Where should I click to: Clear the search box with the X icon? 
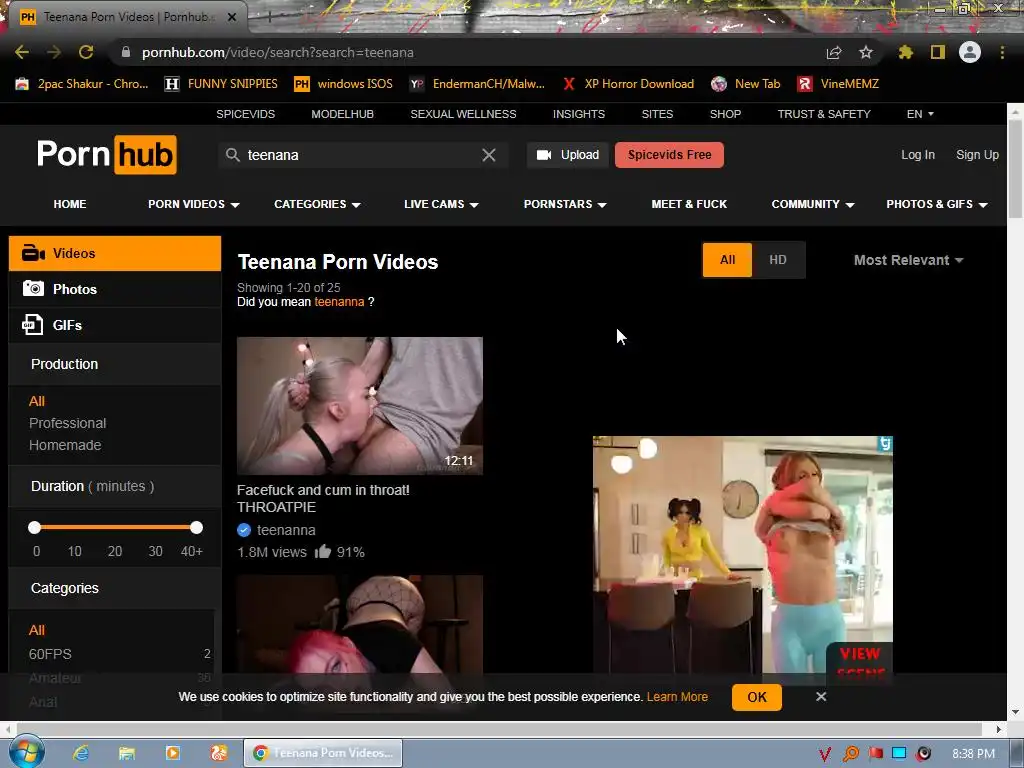[x=488, y=155]
